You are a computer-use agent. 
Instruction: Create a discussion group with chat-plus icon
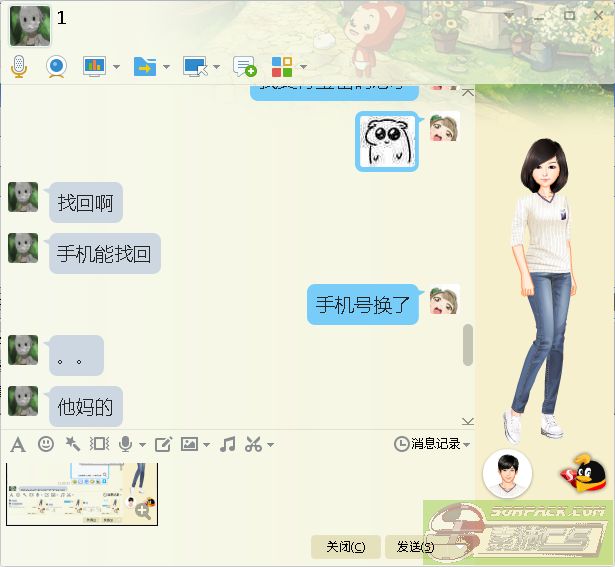245,66
